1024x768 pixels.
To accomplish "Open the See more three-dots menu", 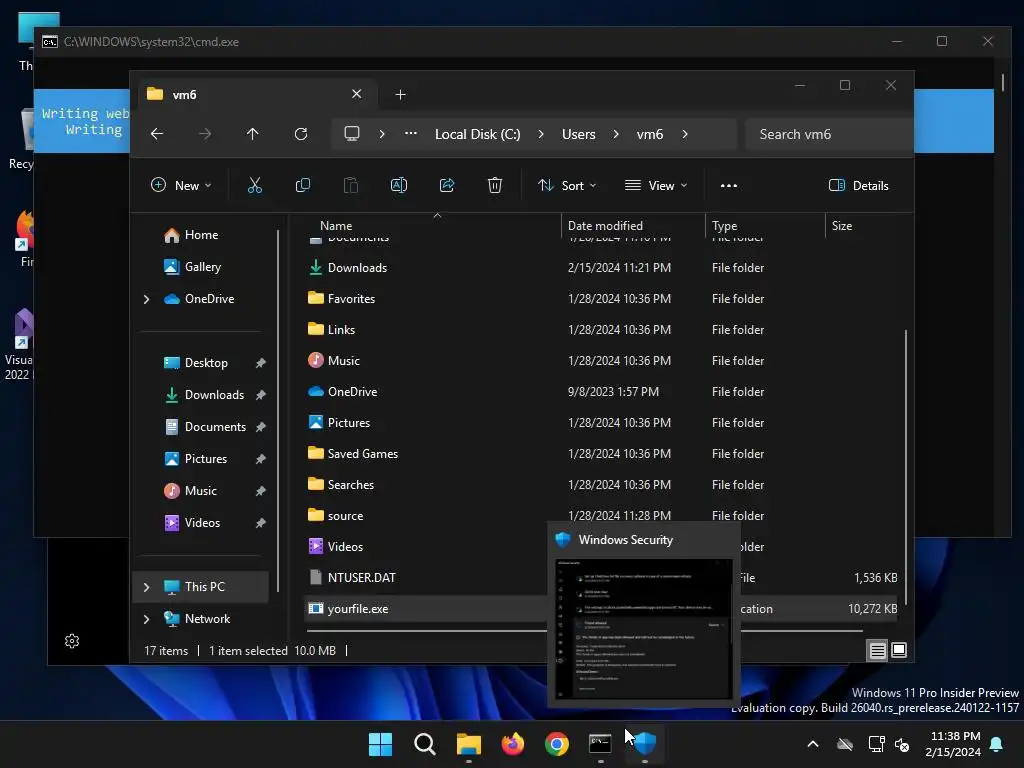I will coord(729,185).
